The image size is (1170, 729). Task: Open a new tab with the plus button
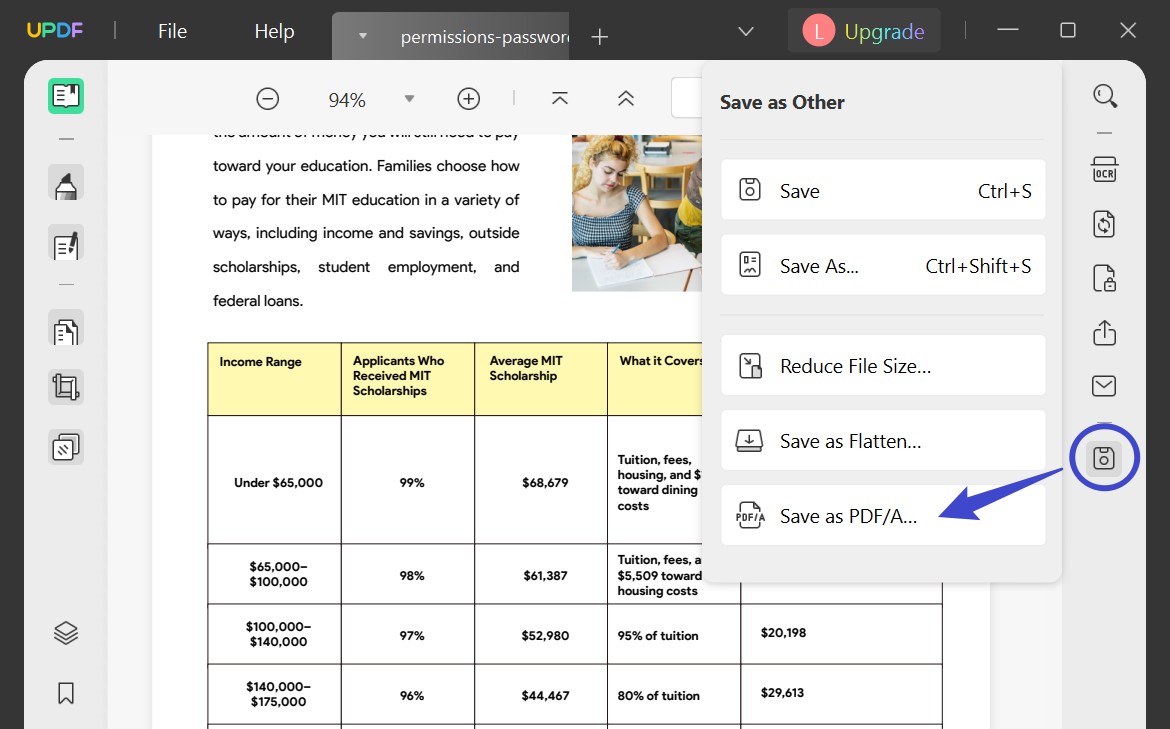pyautogui.click(x=599, y=35)
